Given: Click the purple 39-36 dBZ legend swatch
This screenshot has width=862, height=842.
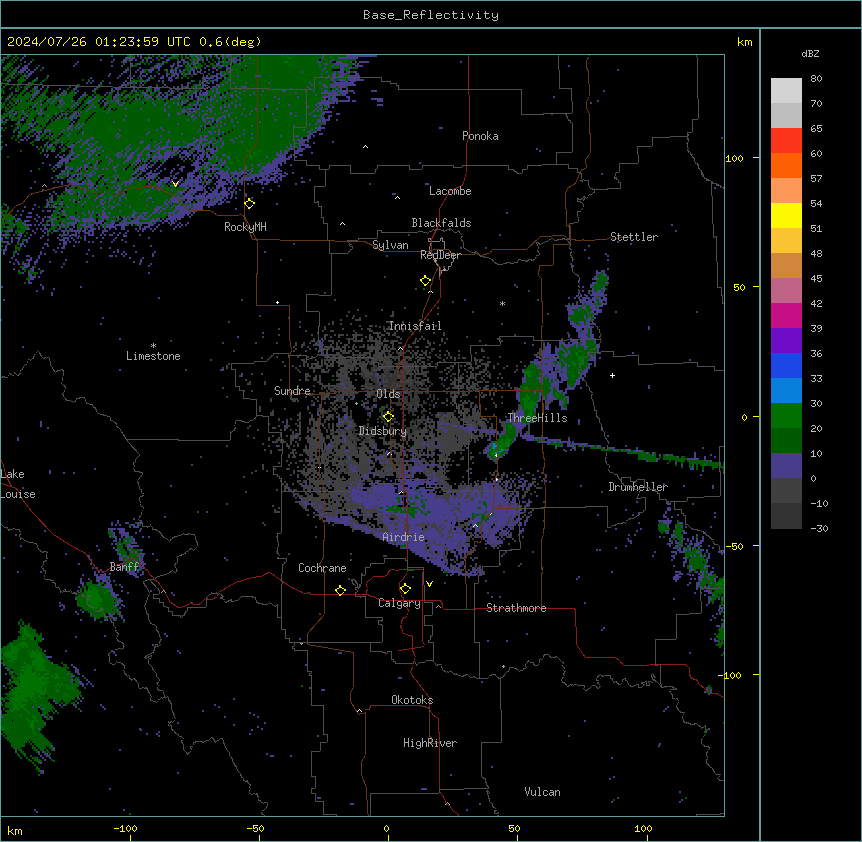Looking at the screenshot, I should pos(786,341).
